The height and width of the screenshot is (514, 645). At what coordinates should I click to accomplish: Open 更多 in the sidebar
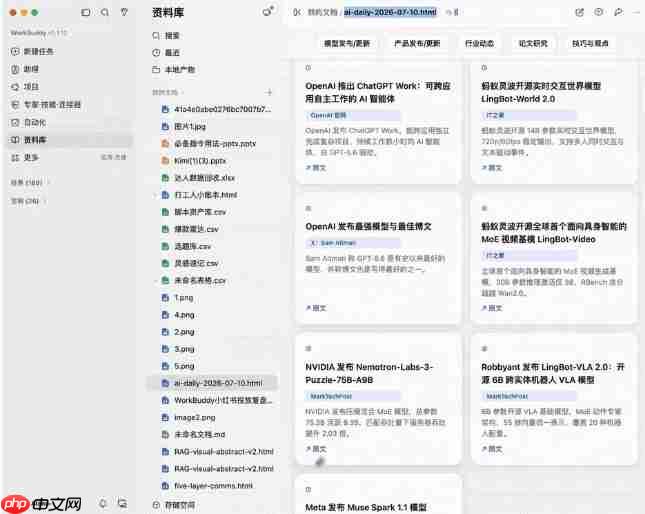point(70,157)
